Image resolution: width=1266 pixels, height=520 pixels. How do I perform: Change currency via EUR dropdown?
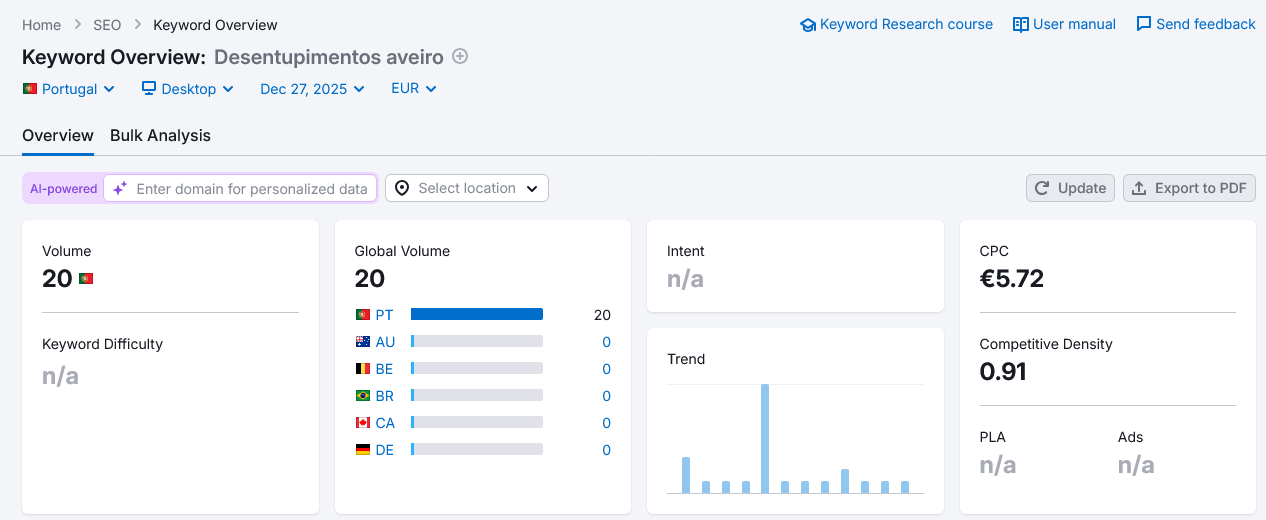click(414, 89)
